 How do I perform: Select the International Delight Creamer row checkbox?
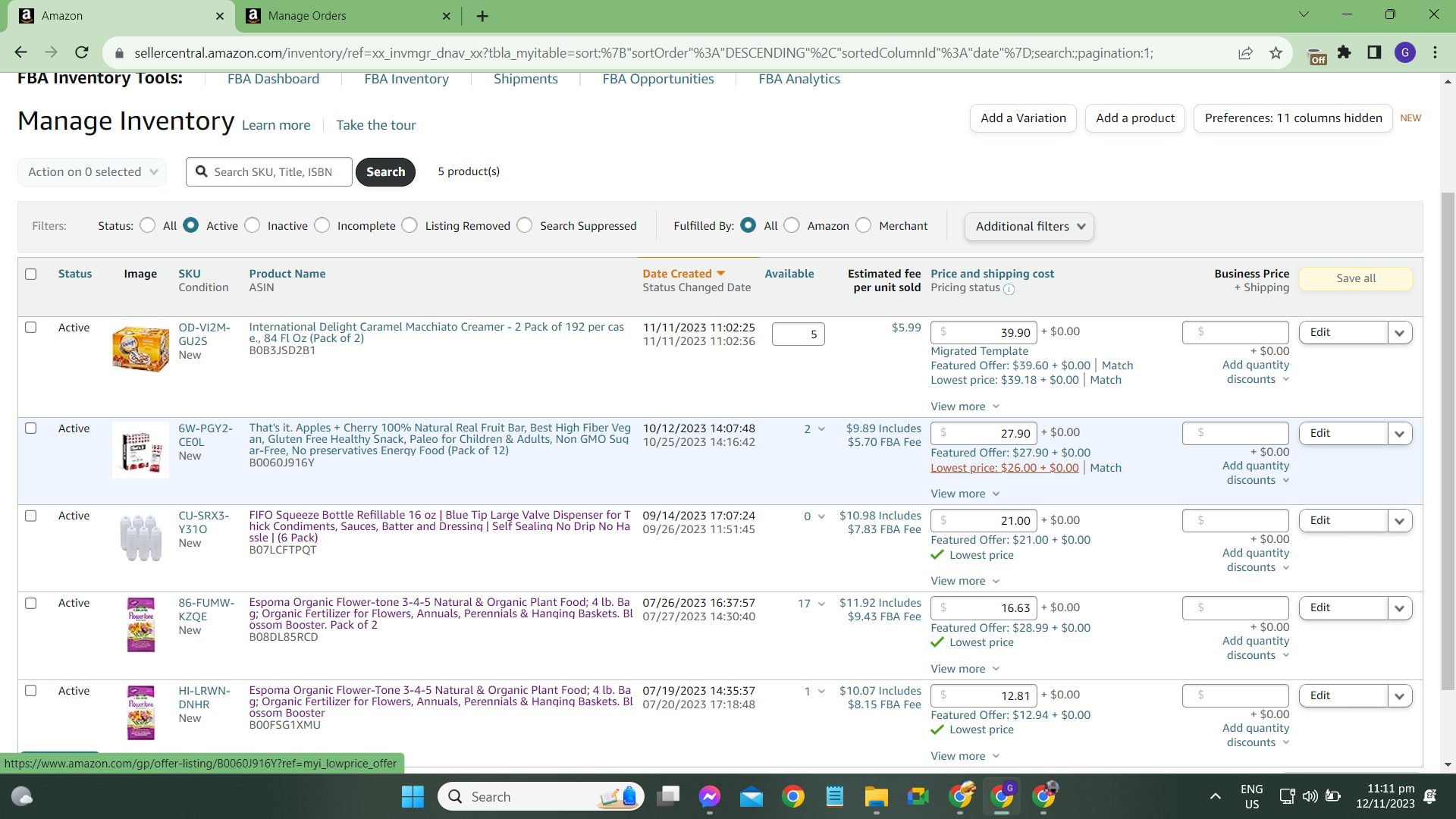30,328
